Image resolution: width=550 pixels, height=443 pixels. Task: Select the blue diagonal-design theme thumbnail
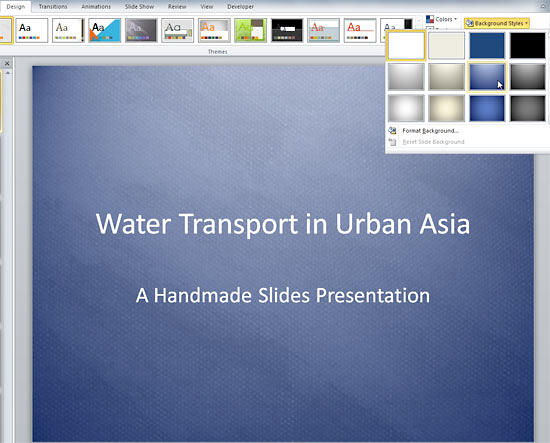105,31
